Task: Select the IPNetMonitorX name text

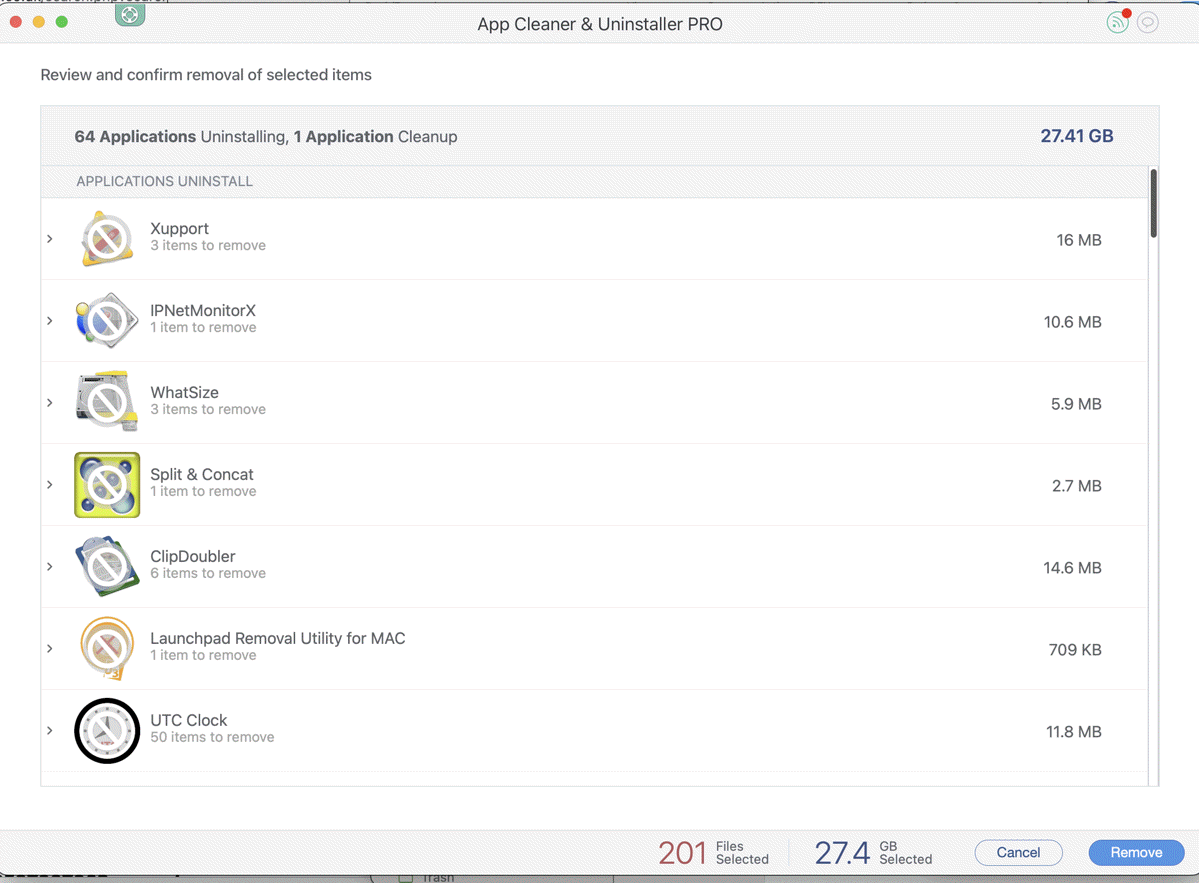Action: 203,310
